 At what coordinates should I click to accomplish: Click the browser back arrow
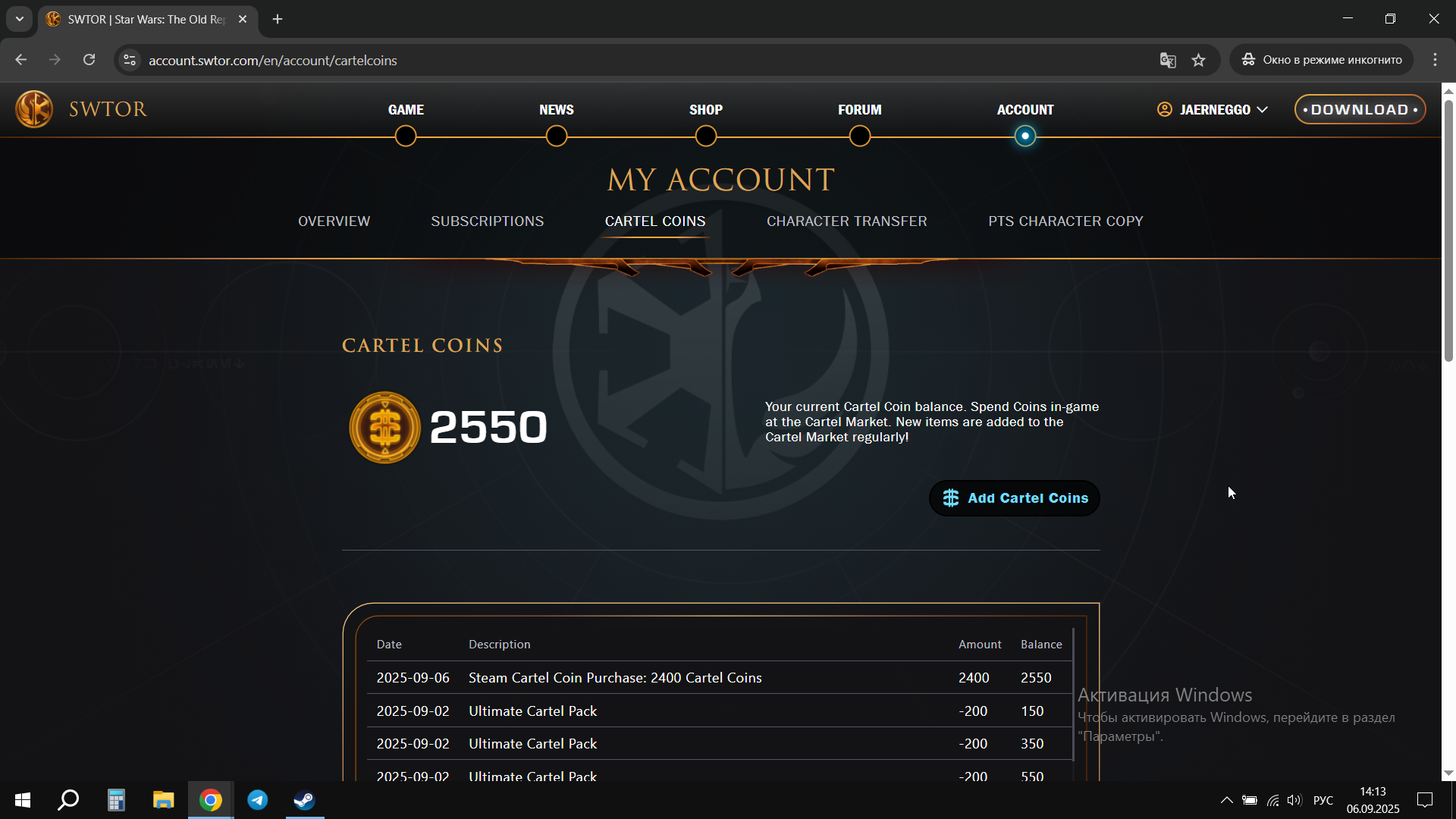click(20, 60)
